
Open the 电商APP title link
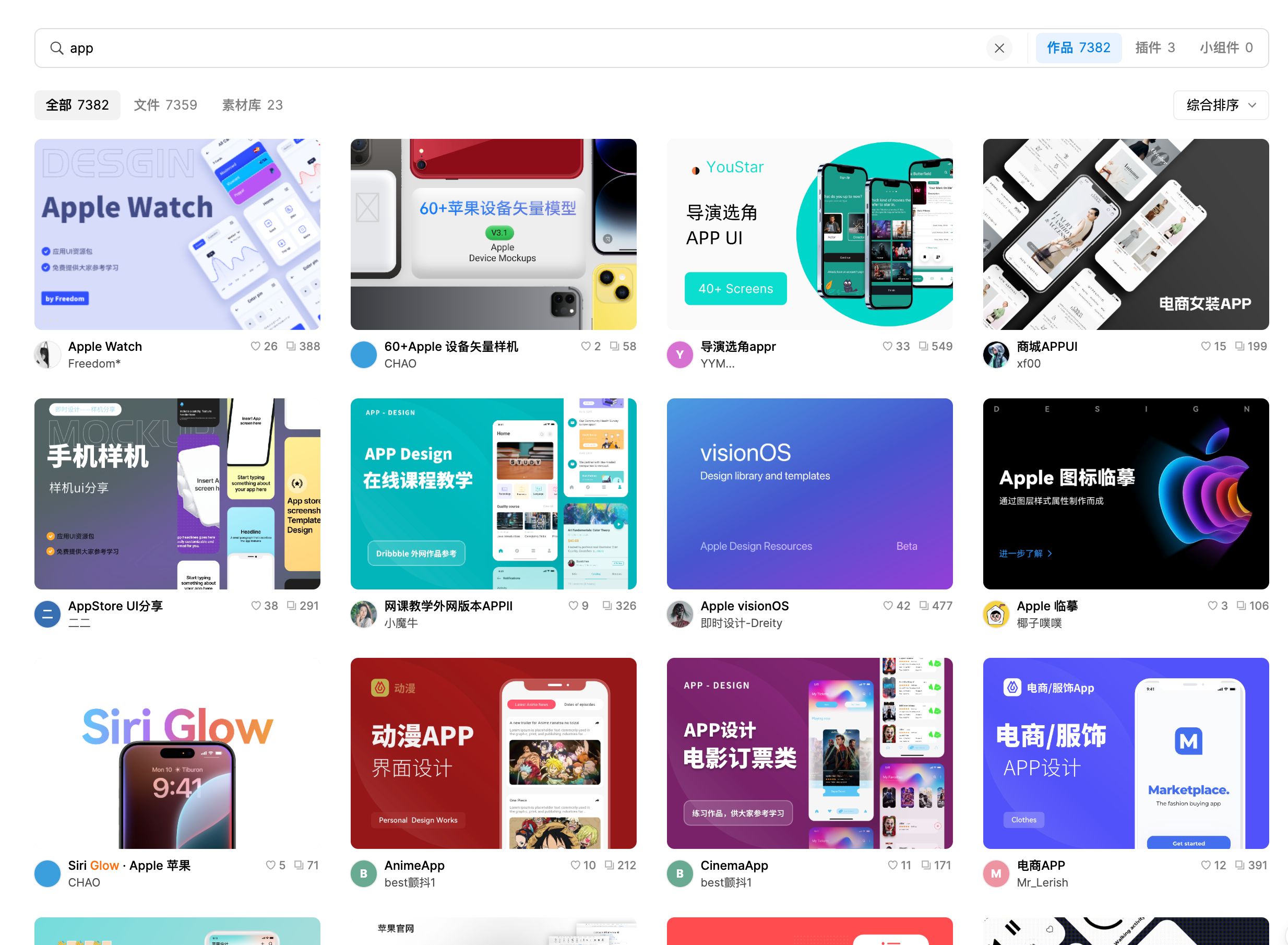(1041, 865)
